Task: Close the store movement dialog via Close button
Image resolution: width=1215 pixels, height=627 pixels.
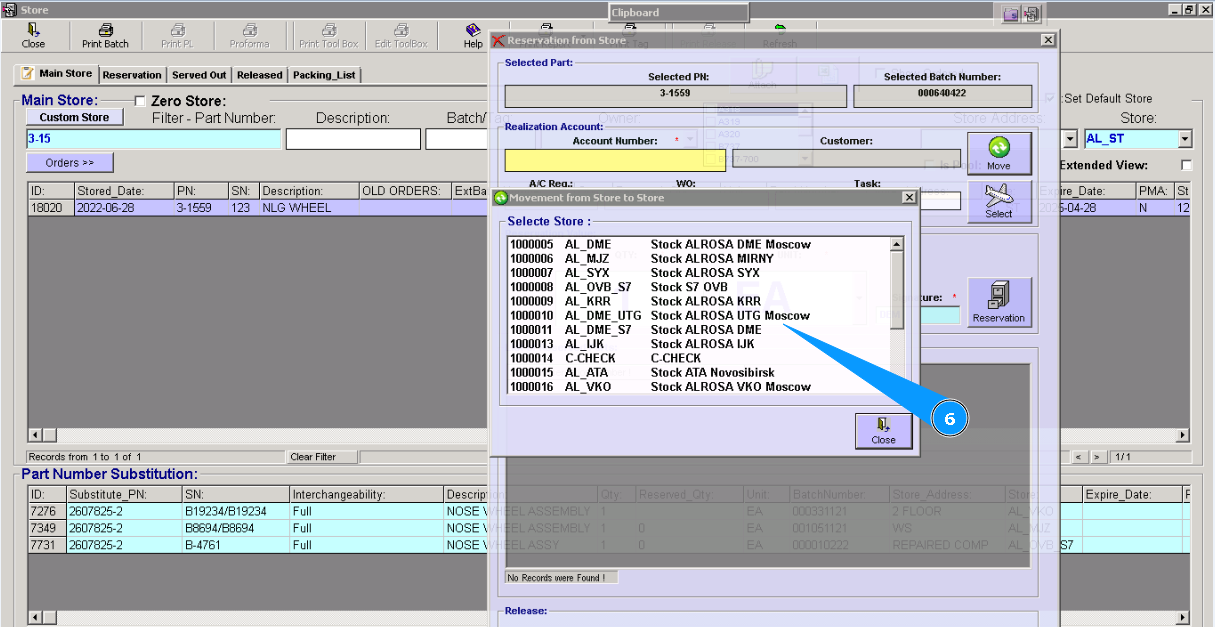Action: tap(883, 430)
